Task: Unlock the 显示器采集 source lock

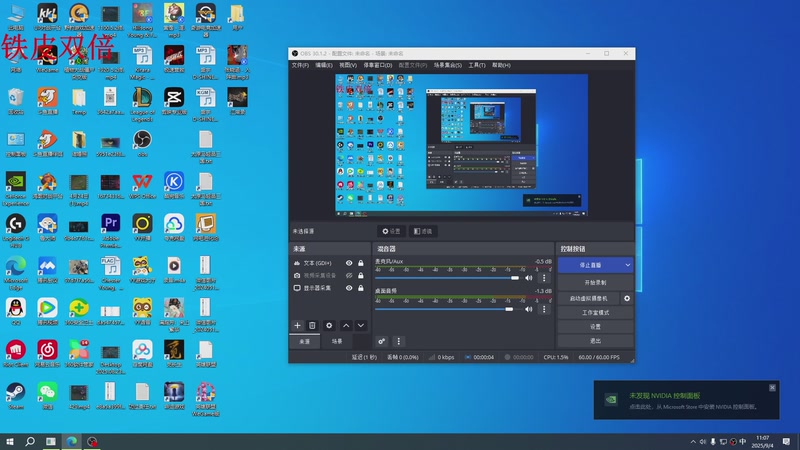Action: point(361,288)
